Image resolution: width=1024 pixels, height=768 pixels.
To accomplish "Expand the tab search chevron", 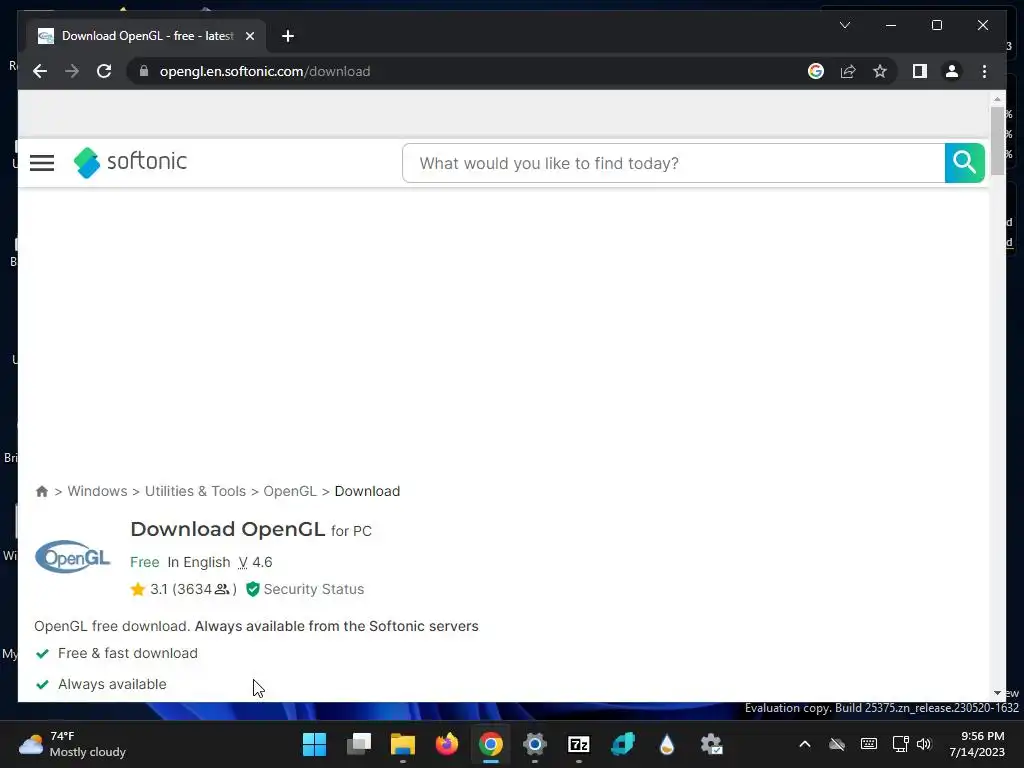I will [844, 25].
